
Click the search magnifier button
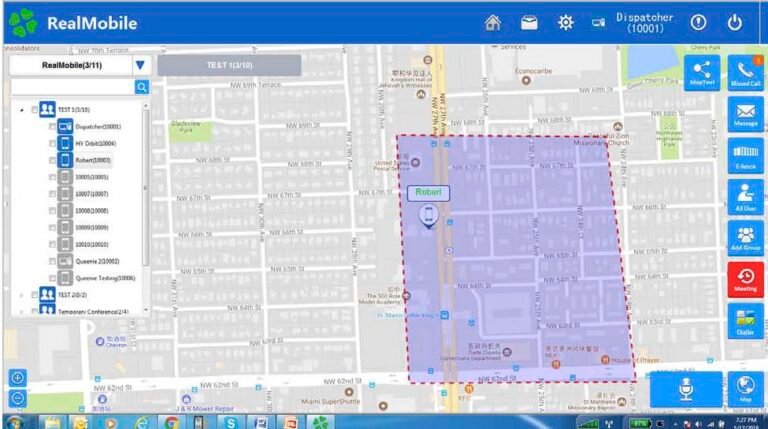(141, 88)
